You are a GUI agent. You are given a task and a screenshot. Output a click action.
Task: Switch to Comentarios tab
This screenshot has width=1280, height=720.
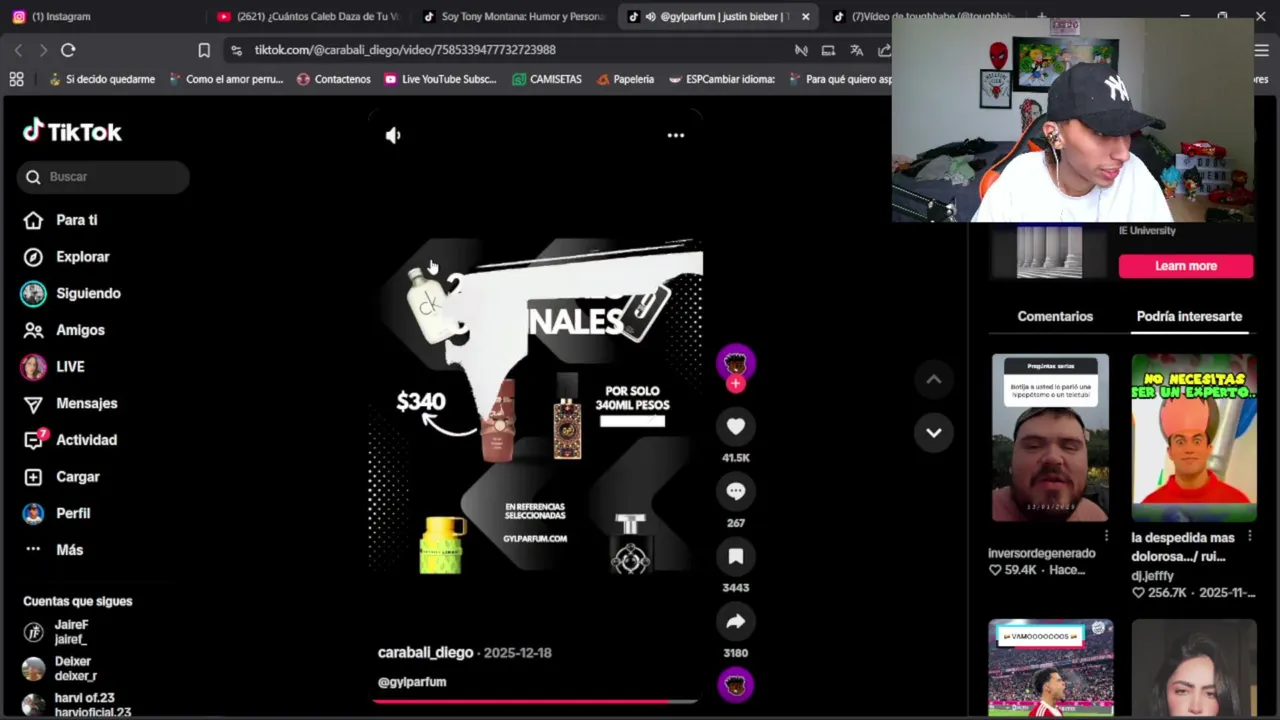pos(1055,316)
